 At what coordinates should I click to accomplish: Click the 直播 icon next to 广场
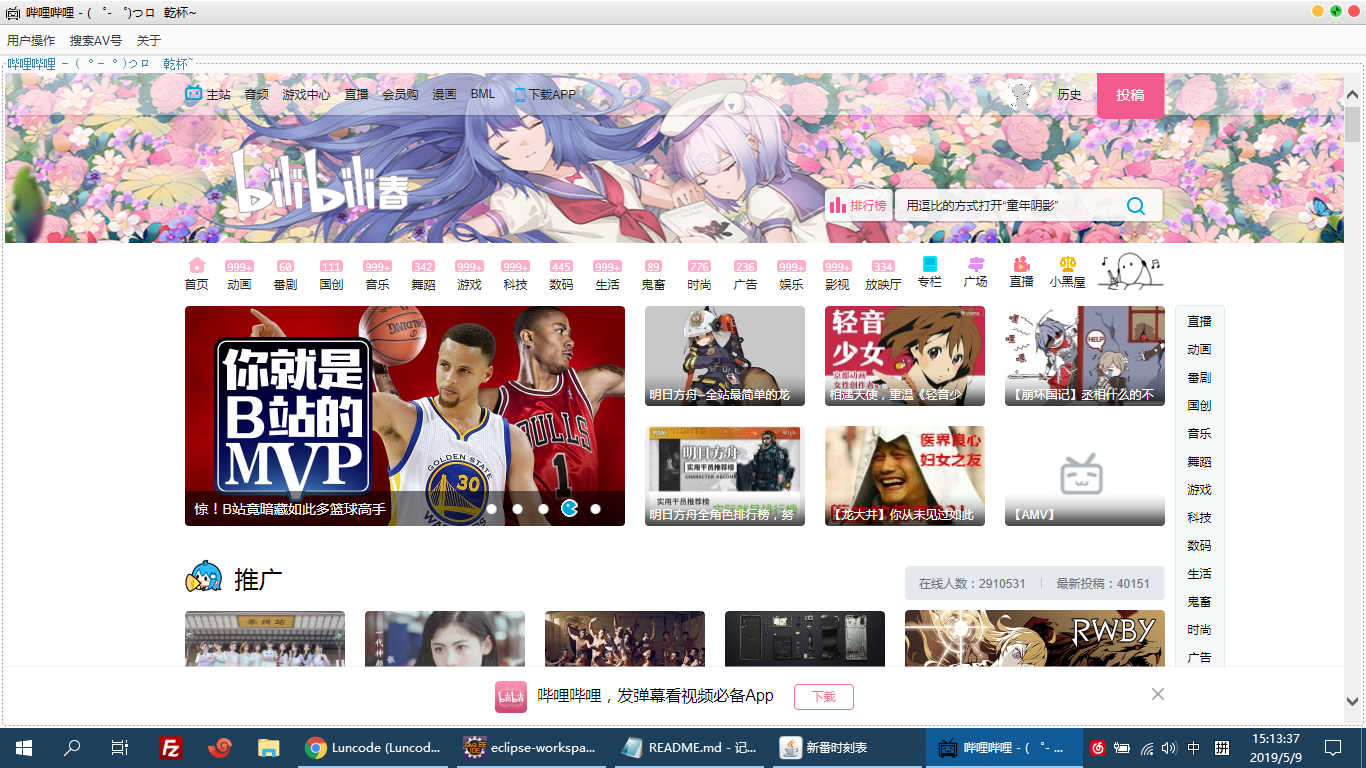tap(1021, 264)
